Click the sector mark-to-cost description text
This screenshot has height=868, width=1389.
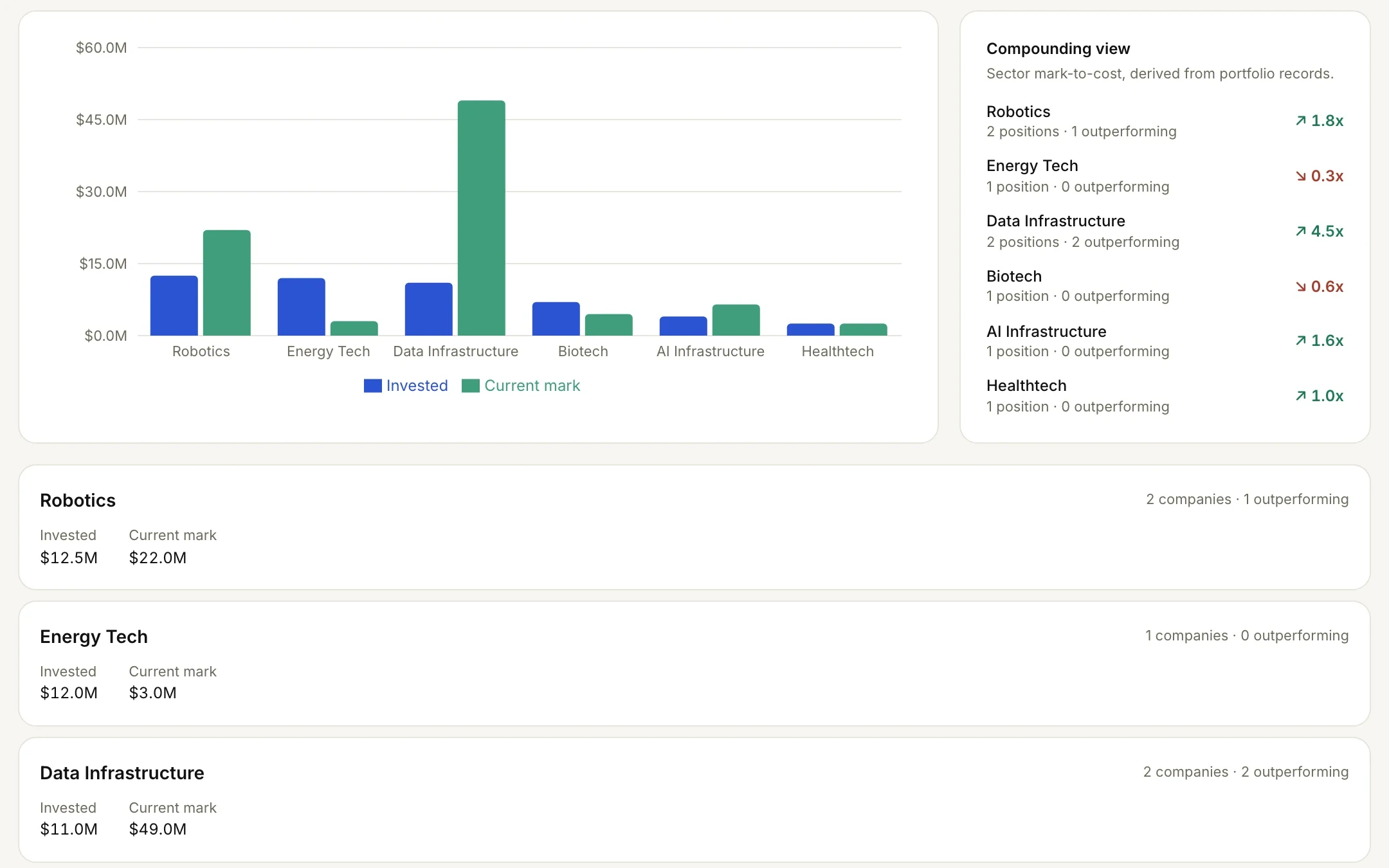pyautogui.click(x=1160, y=74)
